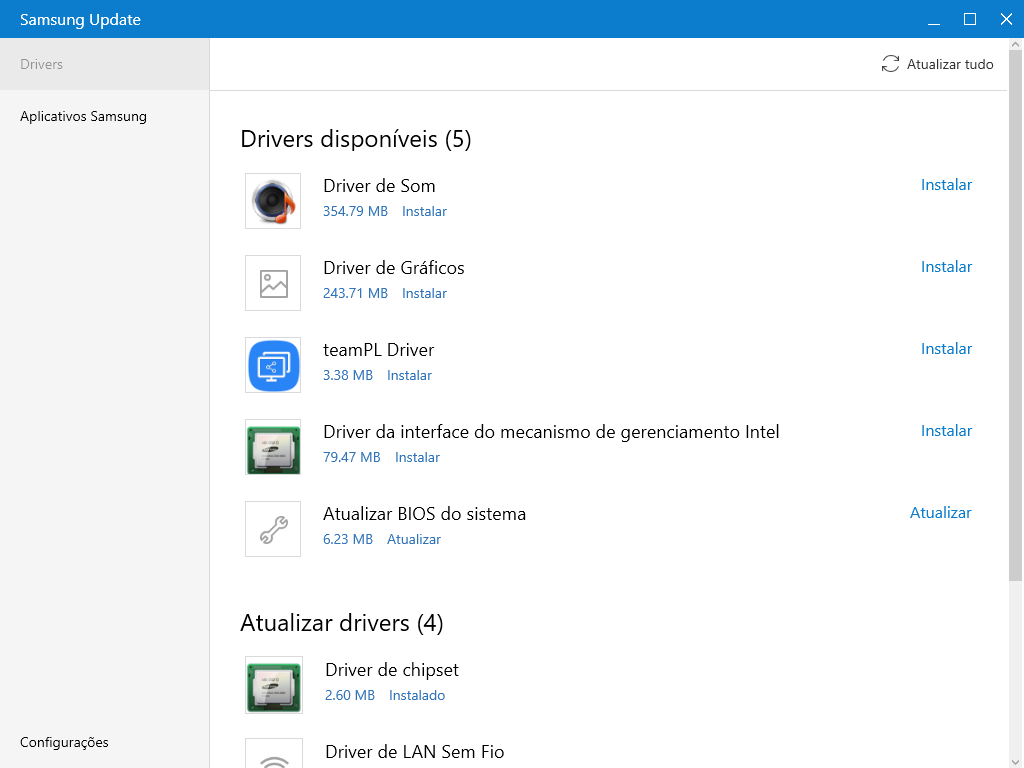Click the 79.47 MB size text
1024x768 pixels.
351,457
